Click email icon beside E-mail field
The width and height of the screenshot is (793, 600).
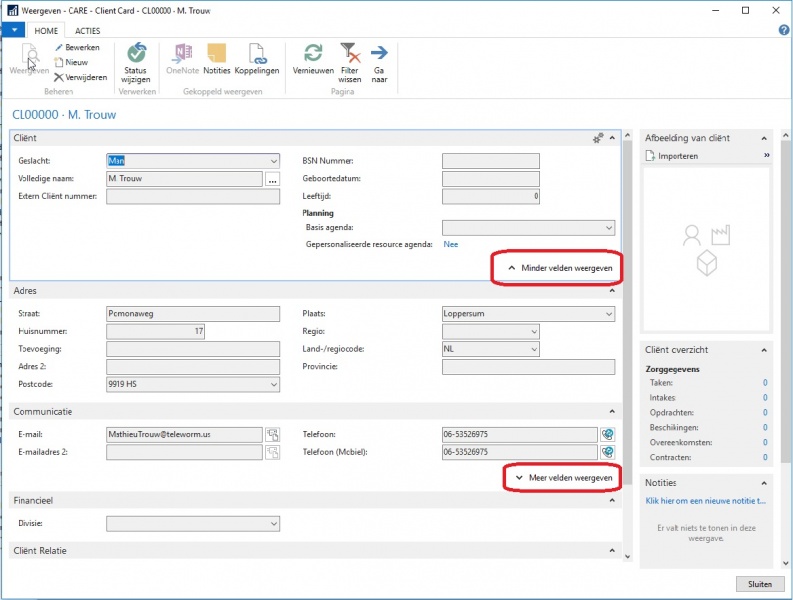273,435
